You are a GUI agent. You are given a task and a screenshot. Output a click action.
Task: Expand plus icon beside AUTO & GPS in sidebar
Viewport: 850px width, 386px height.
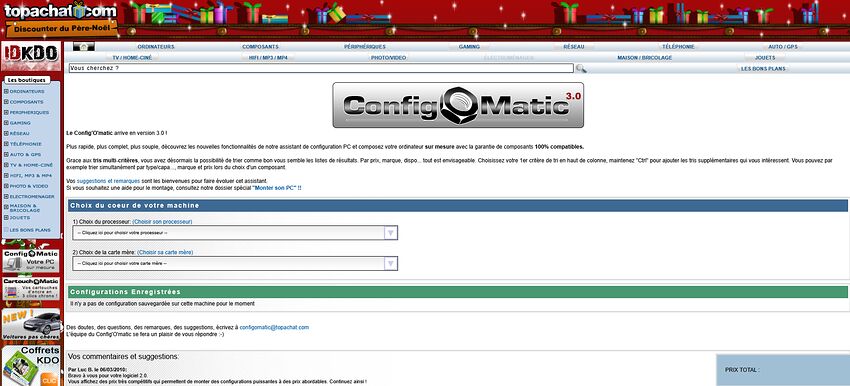click(6, 155)
